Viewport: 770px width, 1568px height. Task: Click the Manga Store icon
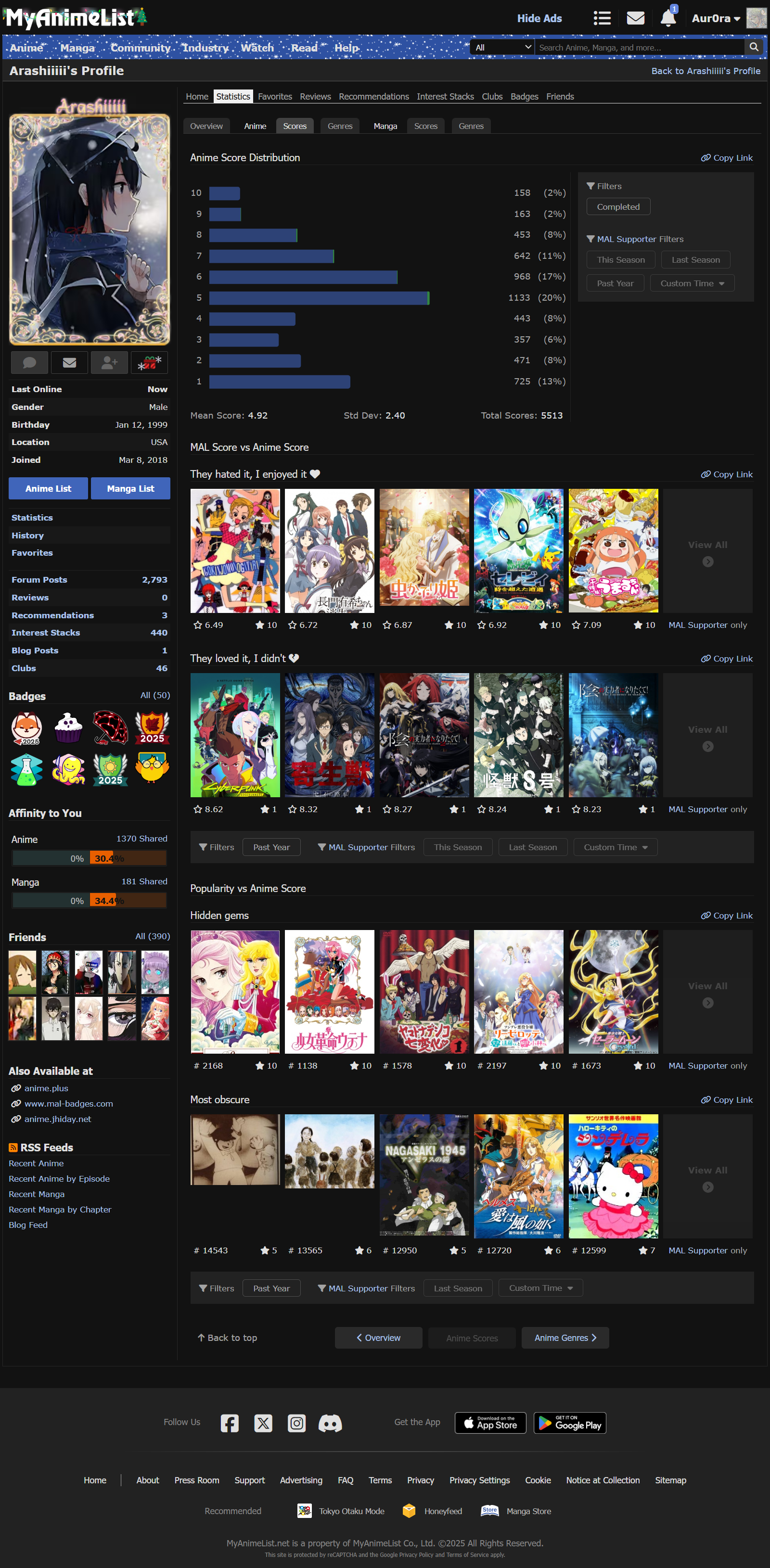click(x=489, y=1511)
